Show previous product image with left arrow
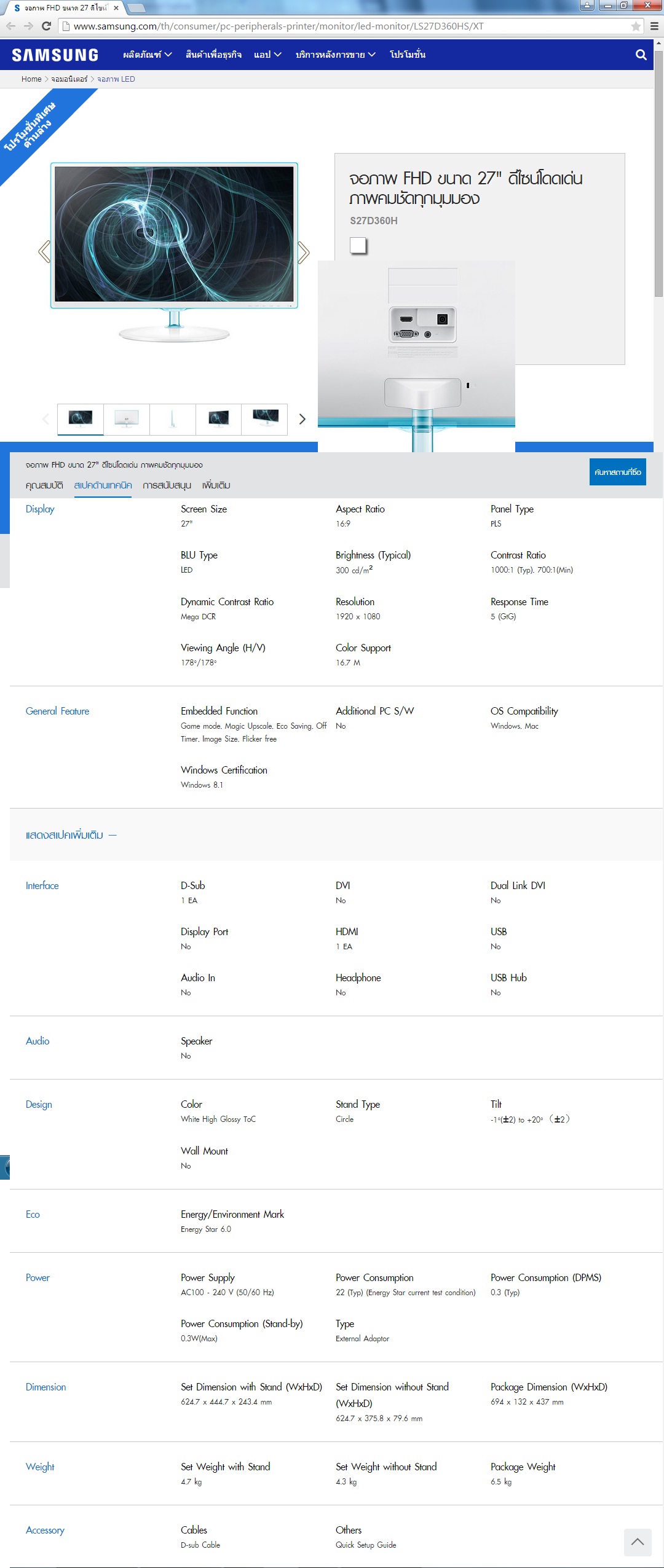 tap(44, 251)
